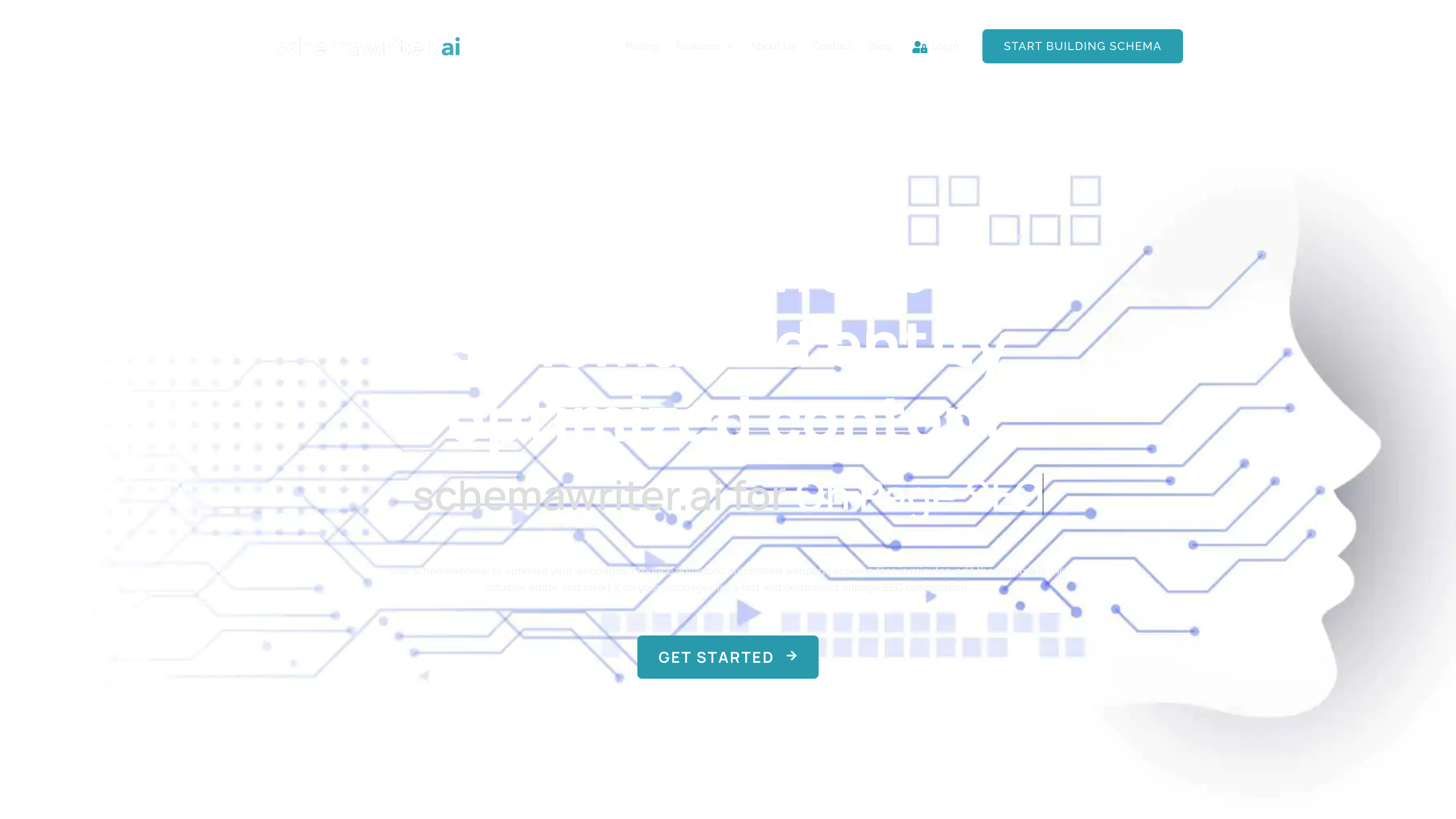Open the Contact page
Screen dimensions: 1456x819
[x=832, y=46]
